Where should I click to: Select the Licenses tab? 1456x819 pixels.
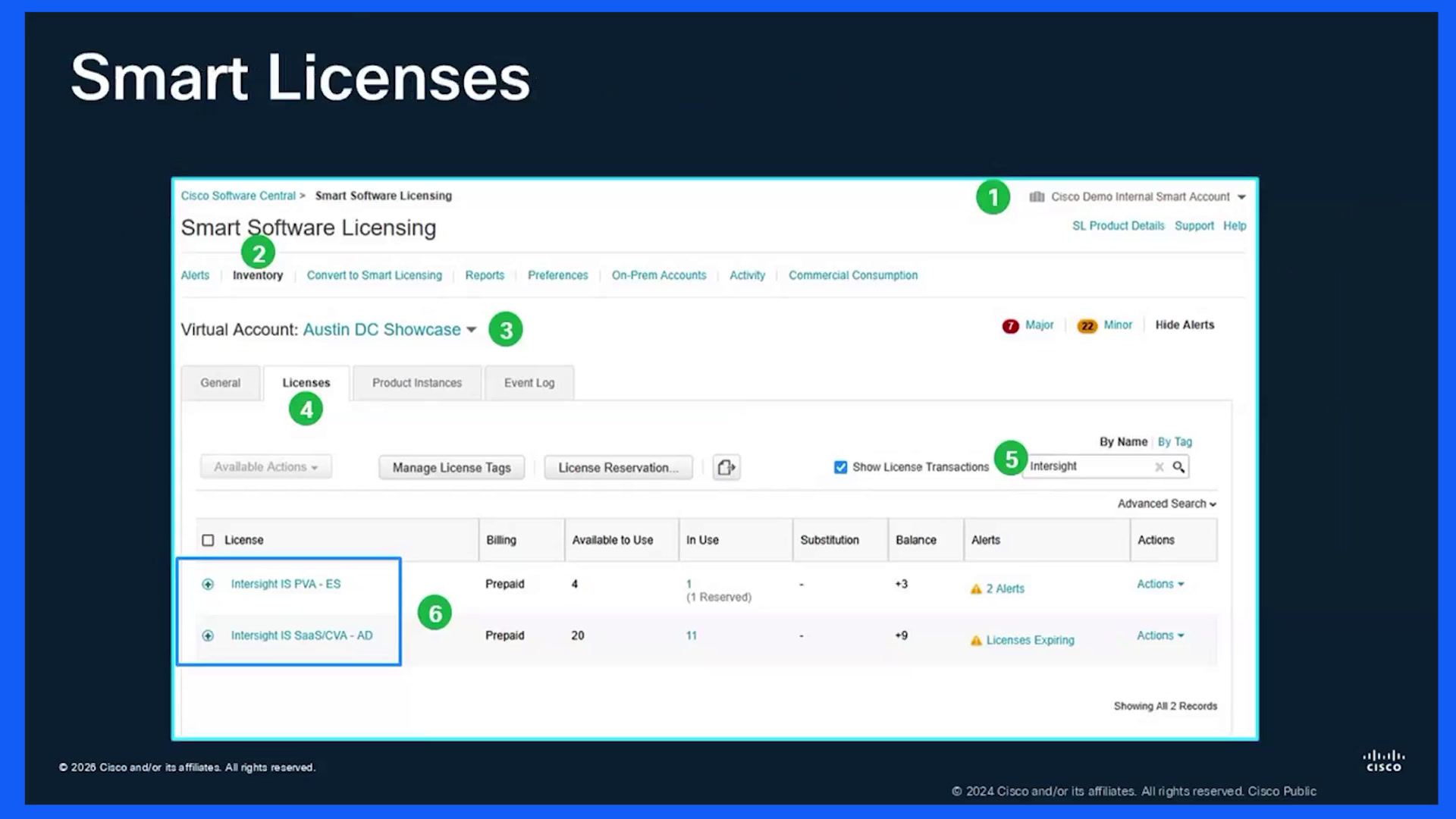[306, 383]
